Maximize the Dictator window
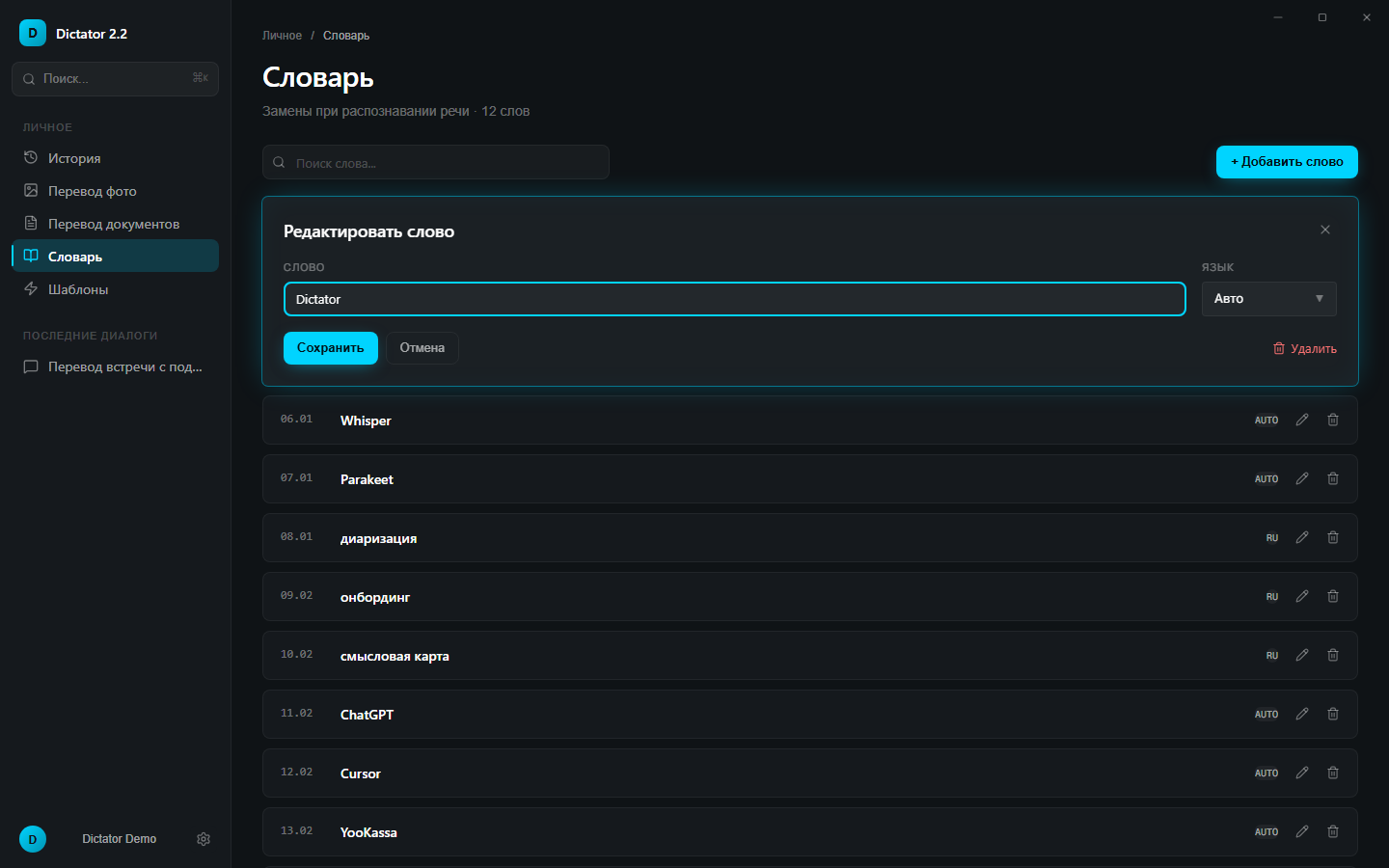 (1322, 17)
